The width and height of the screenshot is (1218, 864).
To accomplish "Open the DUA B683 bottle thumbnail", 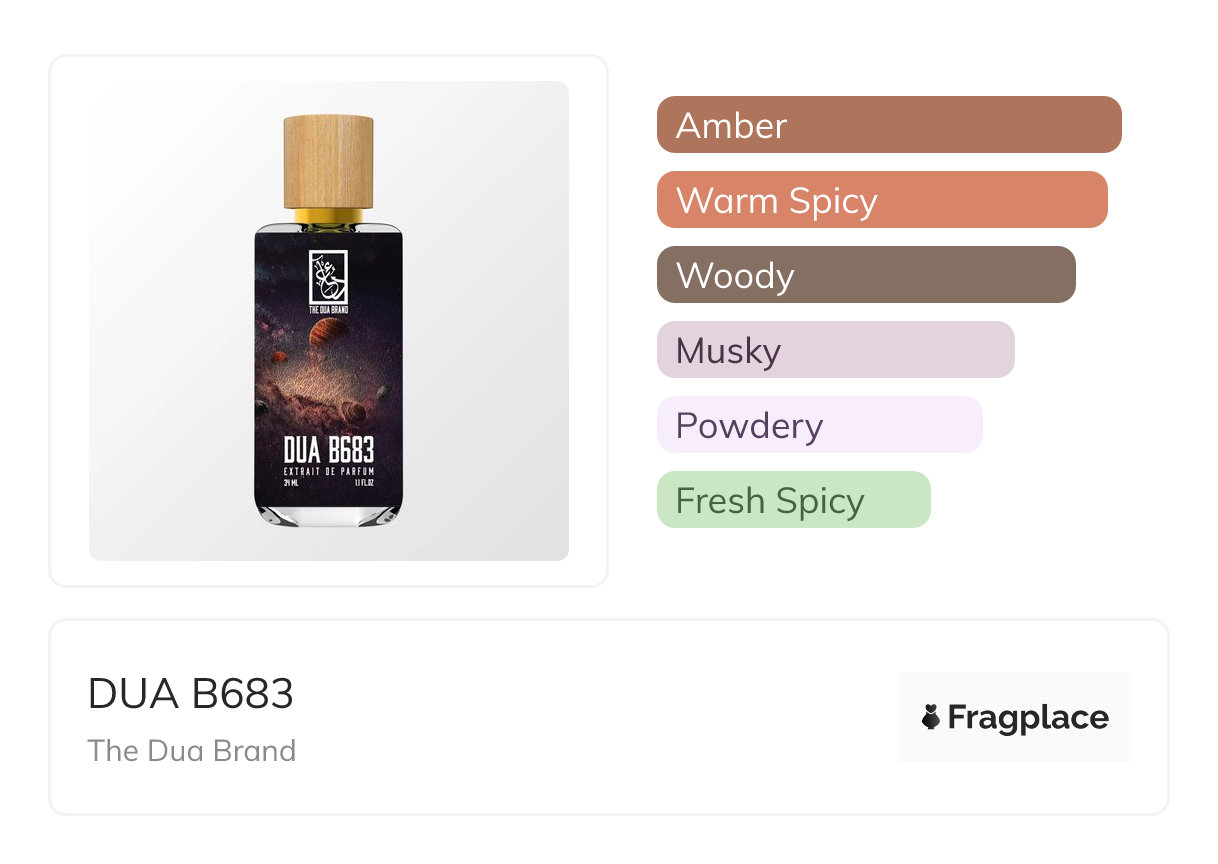I will pyautogui.click(x=329, y=321).
